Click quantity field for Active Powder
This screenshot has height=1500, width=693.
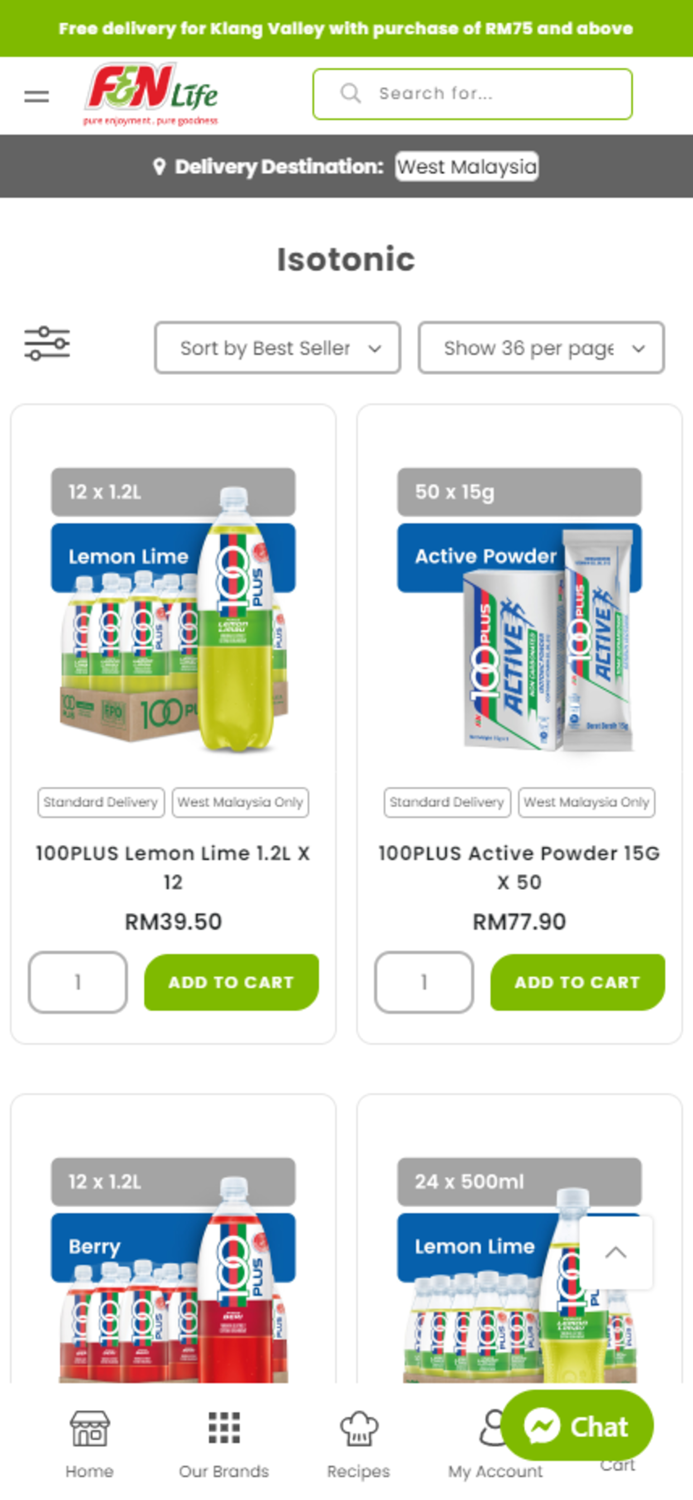424,982
